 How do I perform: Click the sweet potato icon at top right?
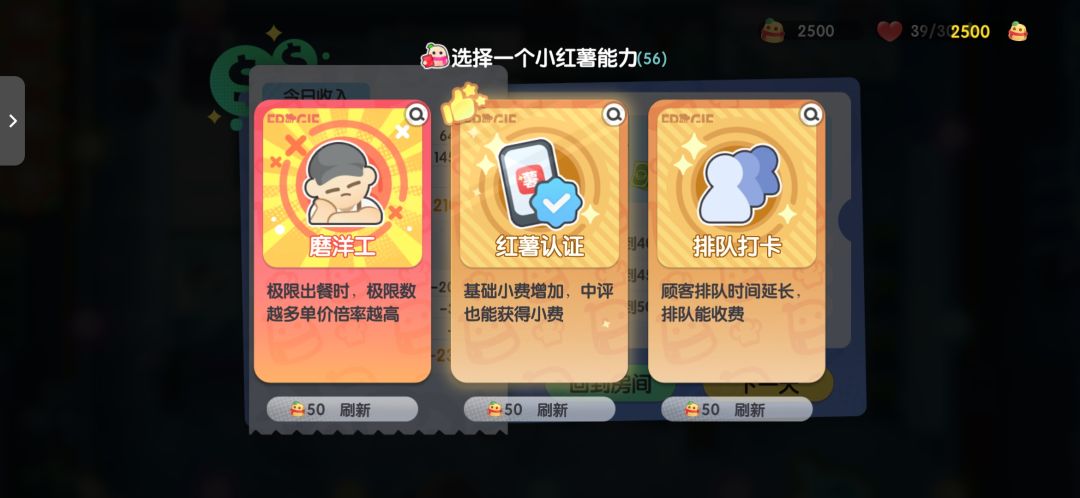[1017, 31]
